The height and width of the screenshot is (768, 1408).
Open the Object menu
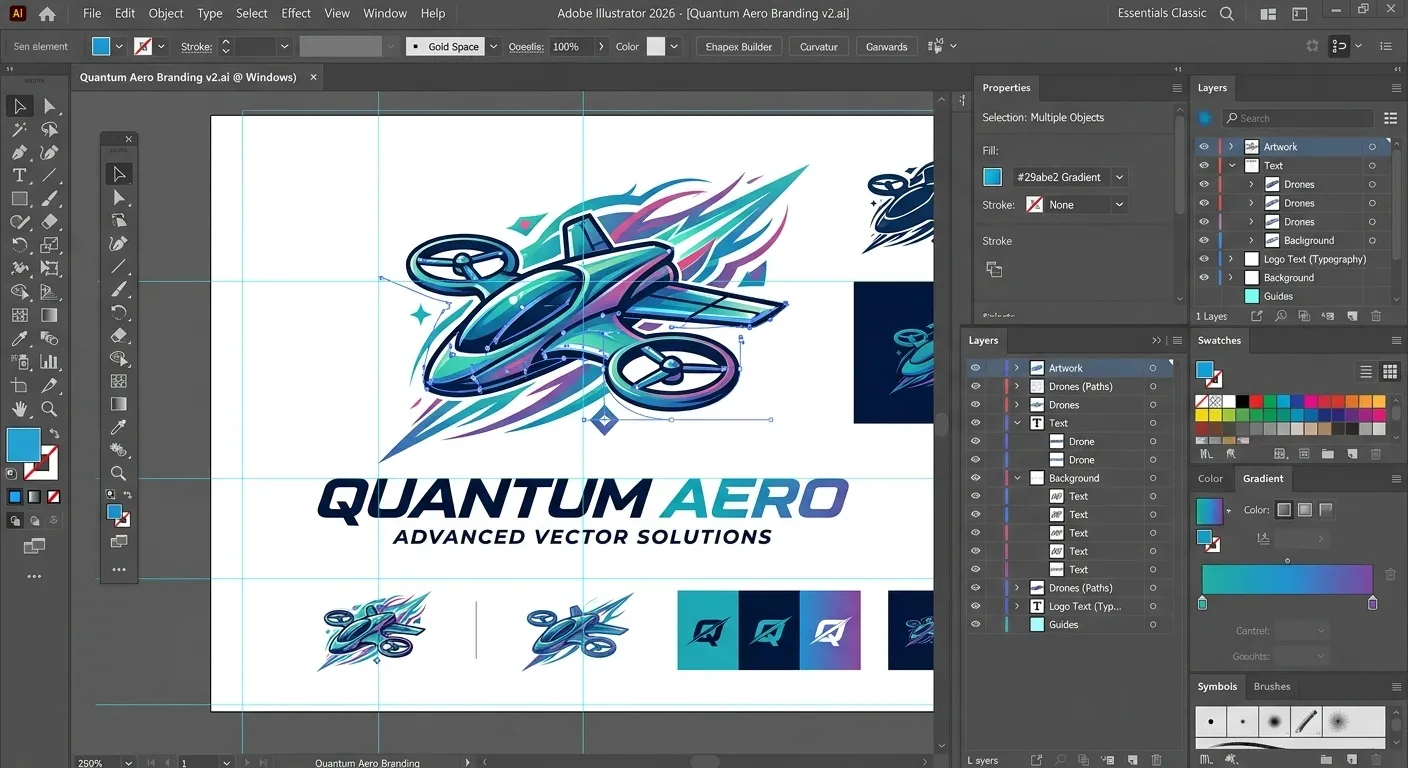coord(166,14)
